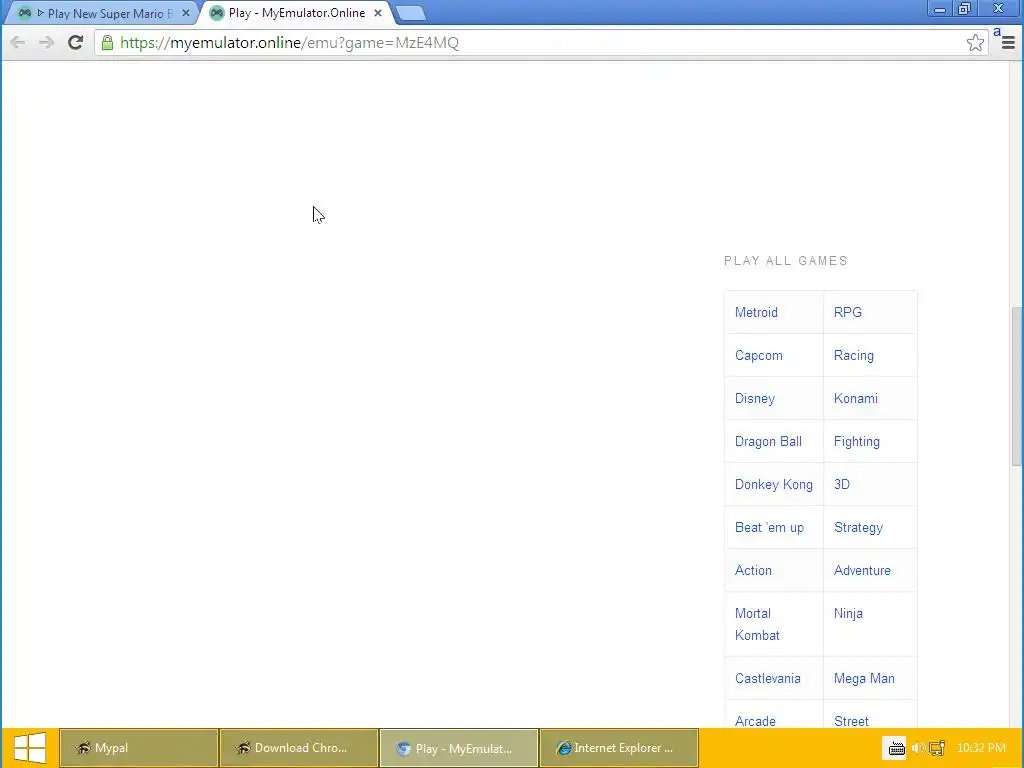The width and height of the screenshot is (1024, 768).
Task: Open the on-screen keyboard tray icon
Action: point(896,748)
